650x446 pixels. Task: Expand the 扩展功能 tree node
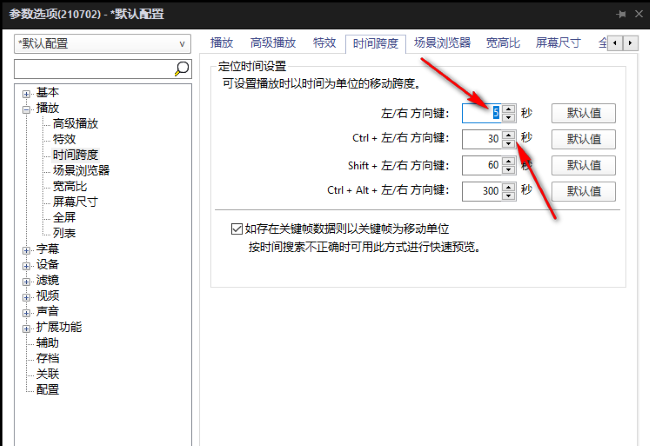25,327
